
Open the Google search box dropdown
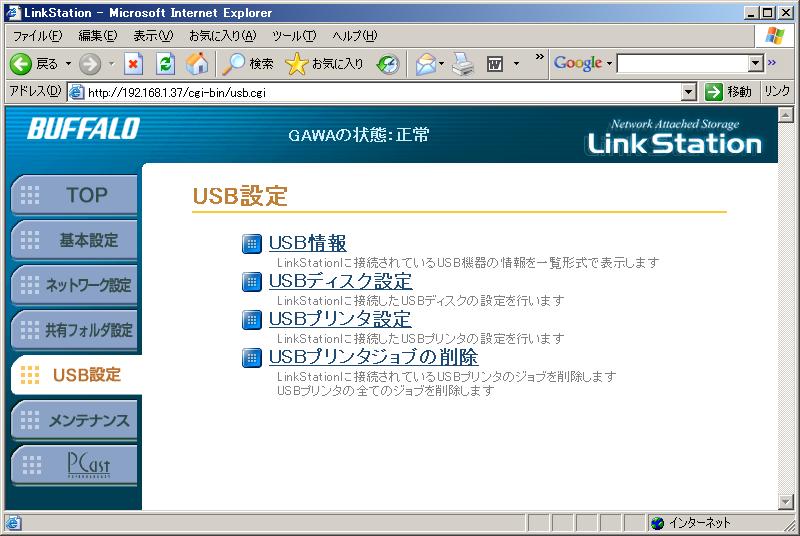pos(756,64)
